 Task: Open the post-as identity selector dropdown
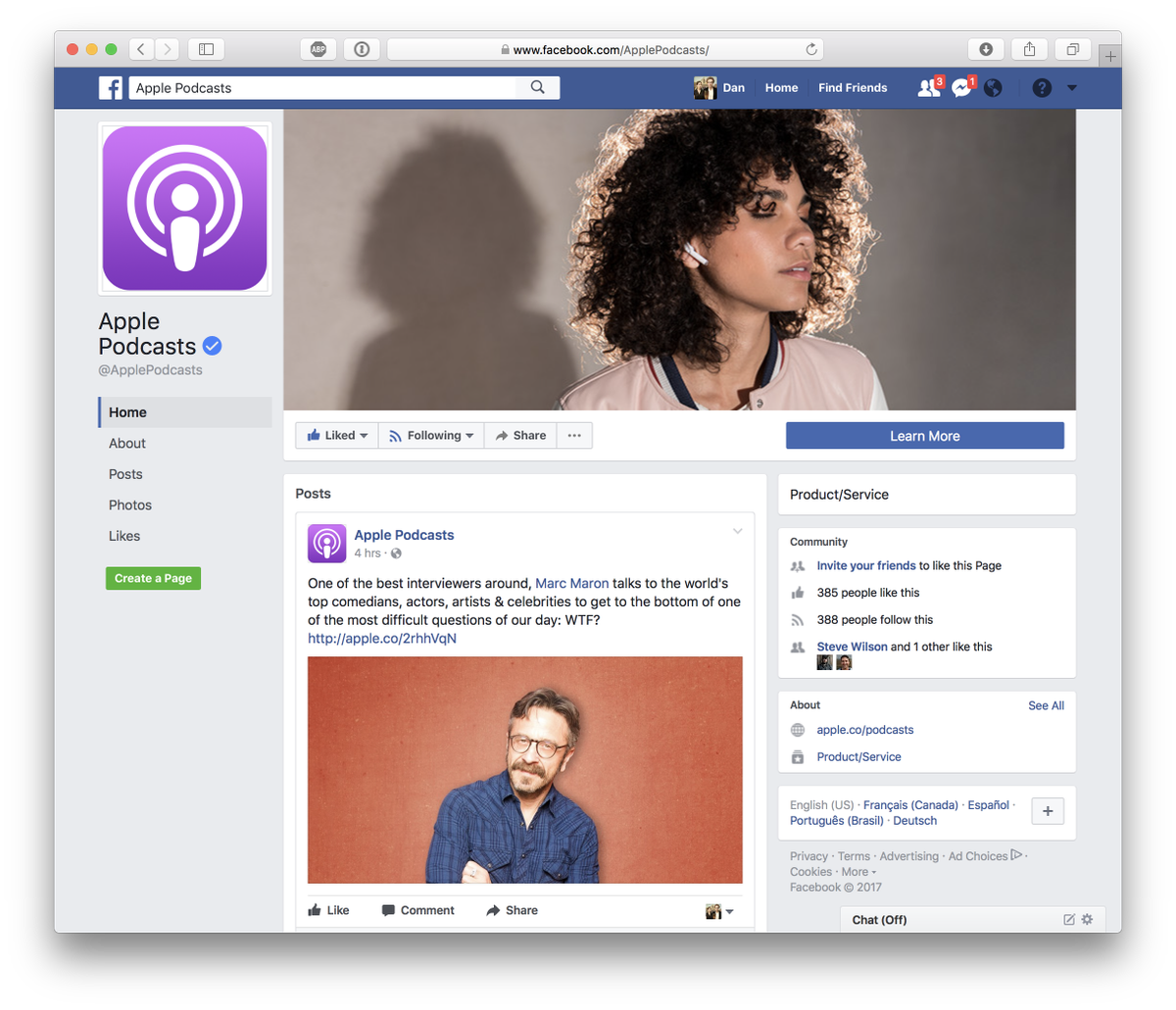(719, 911)
